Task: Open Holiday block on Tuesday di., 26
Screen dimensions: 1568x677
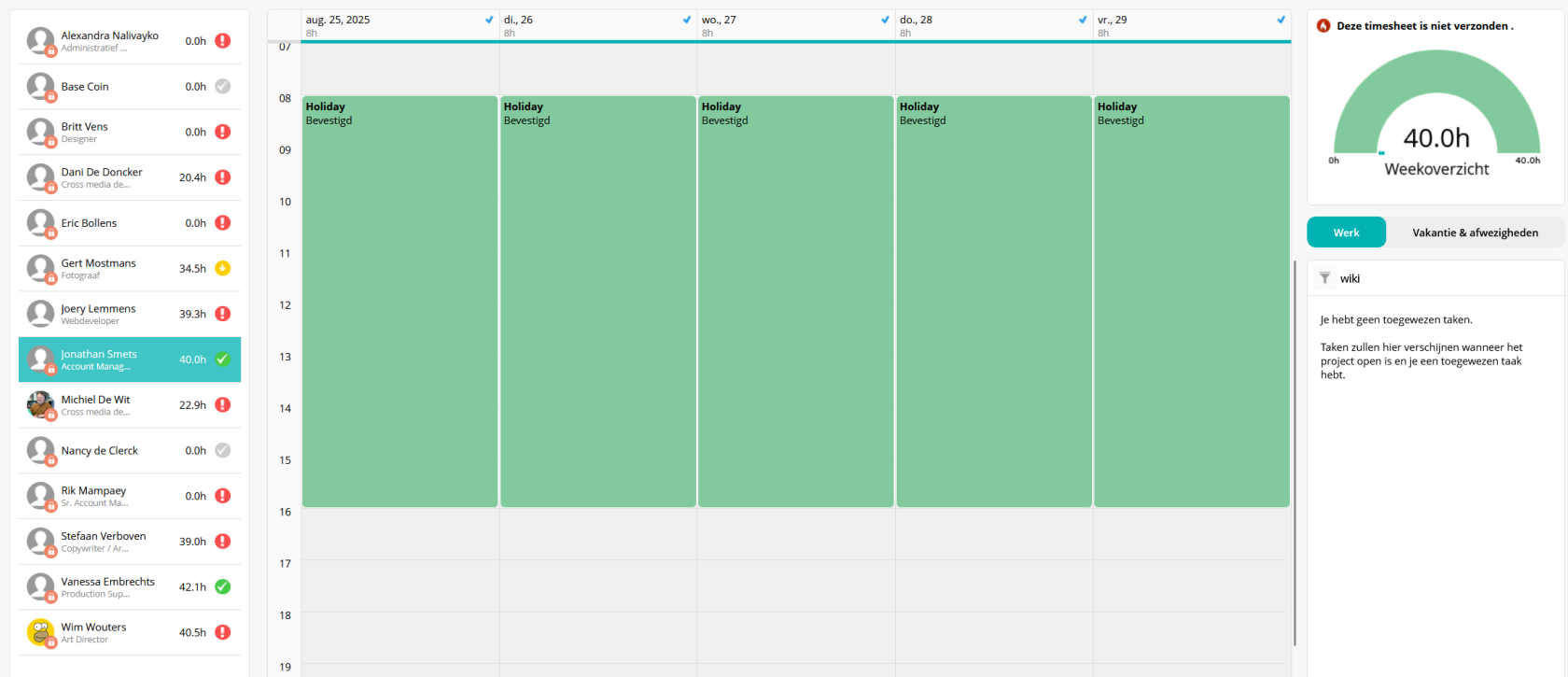Action: 597,302
